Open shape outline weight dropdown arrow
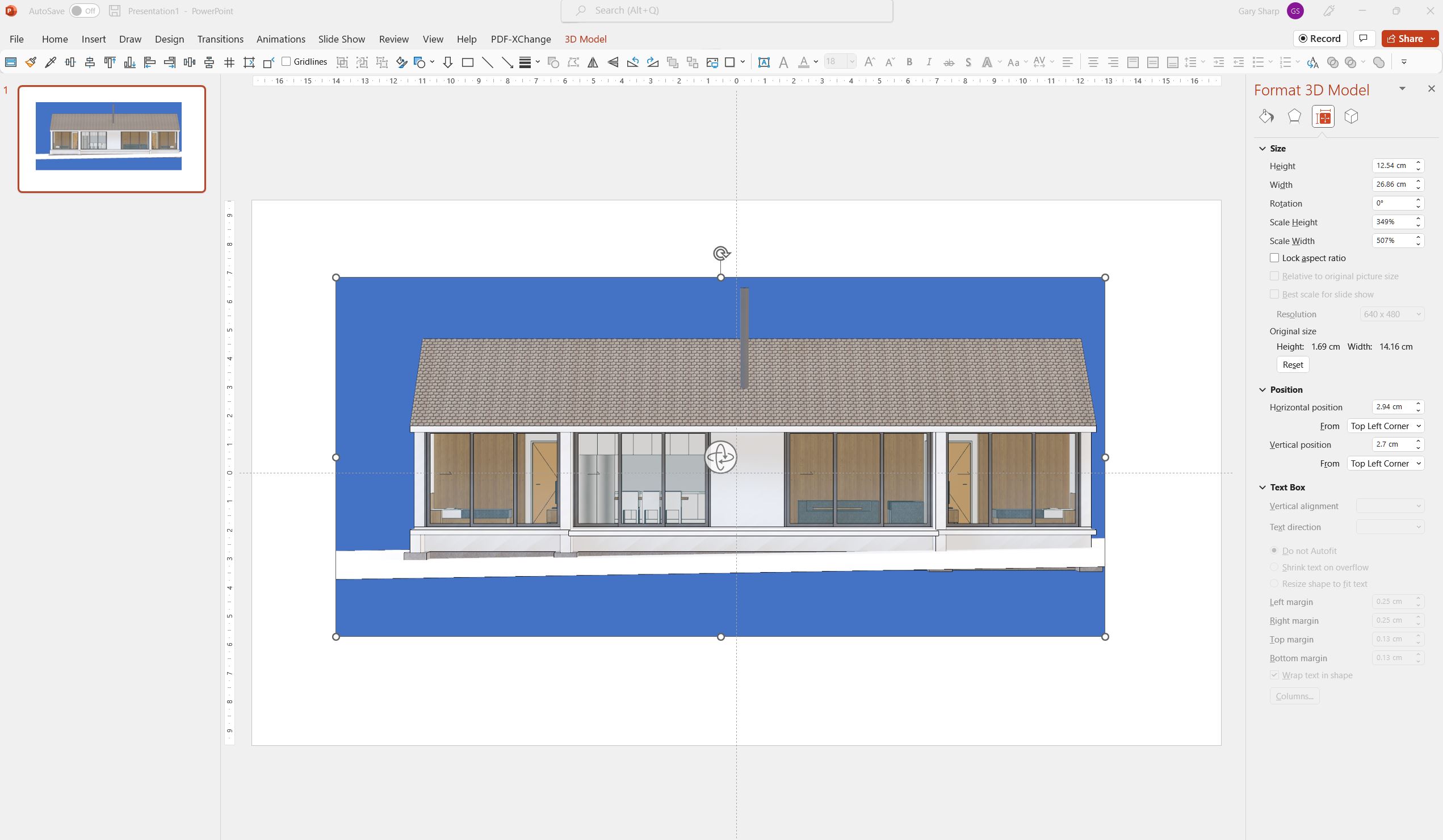The height and width of the screenshot is (840, 1443). 538,62
